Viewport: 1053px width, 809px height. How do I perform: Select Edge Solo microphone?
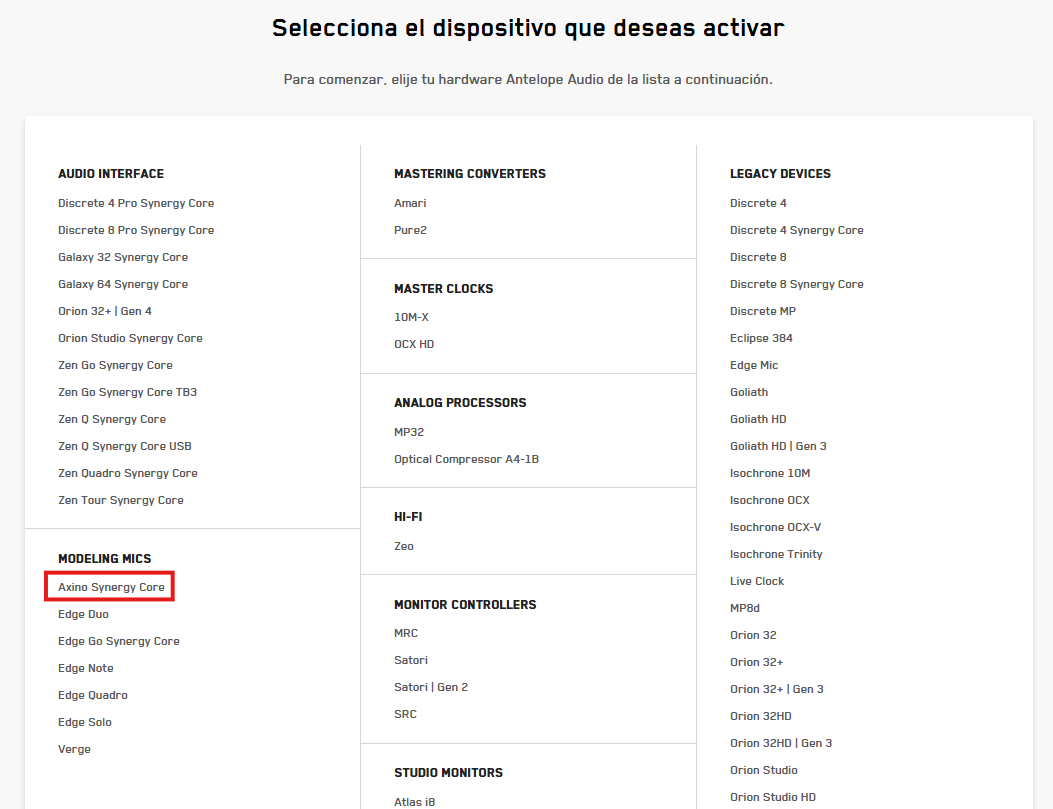85,722
